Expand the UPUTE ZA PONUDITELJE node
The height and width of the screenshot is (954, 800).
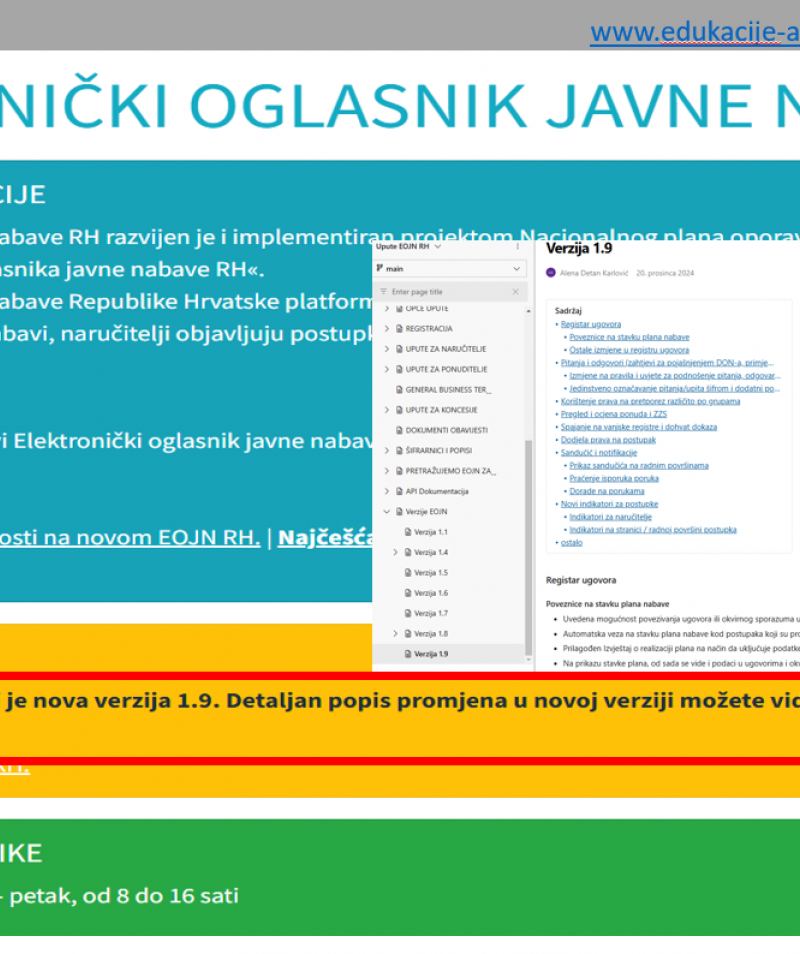click(x=387, y=369)
